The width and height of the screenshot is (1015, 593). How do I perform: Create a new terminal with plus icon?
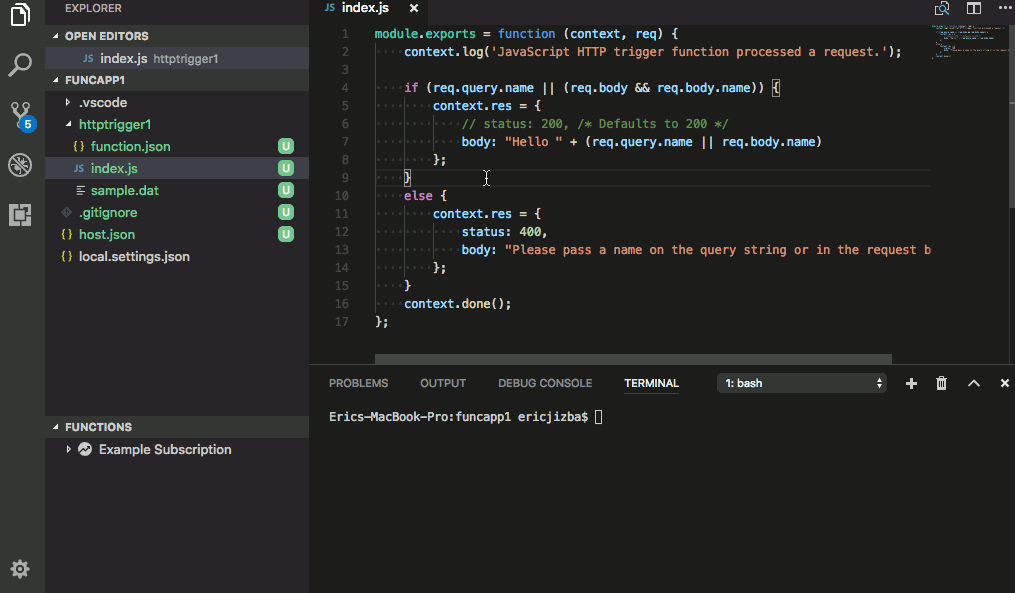point(911,383)
